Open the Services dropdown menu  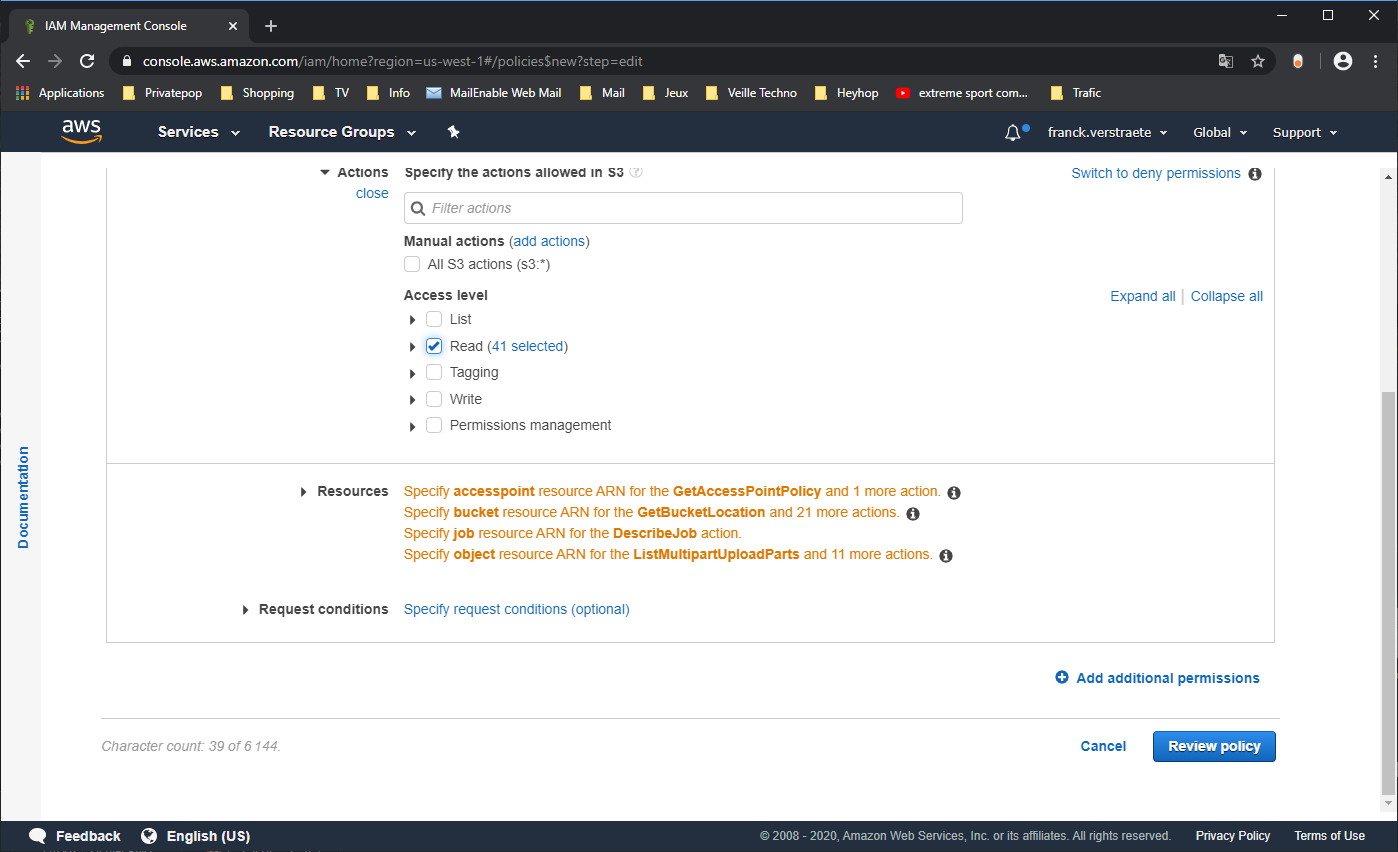coord(199,132)
